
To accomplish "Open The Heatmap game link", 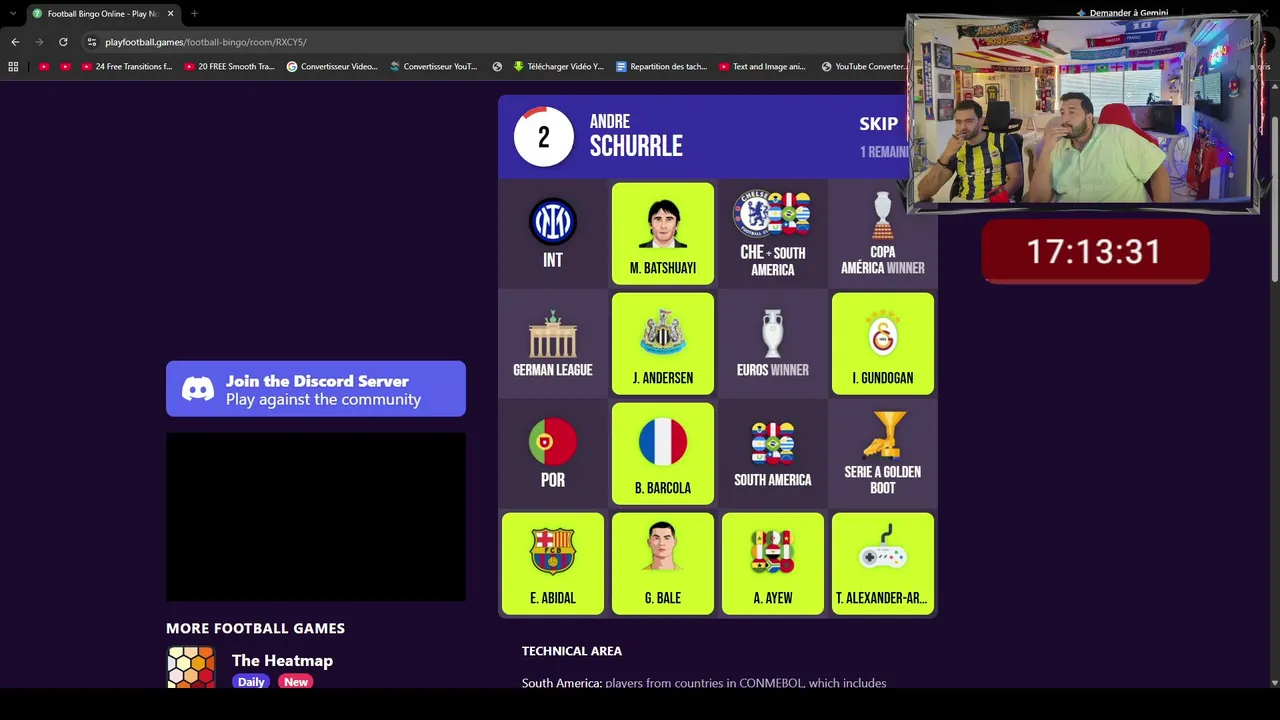I will point(282,660).
